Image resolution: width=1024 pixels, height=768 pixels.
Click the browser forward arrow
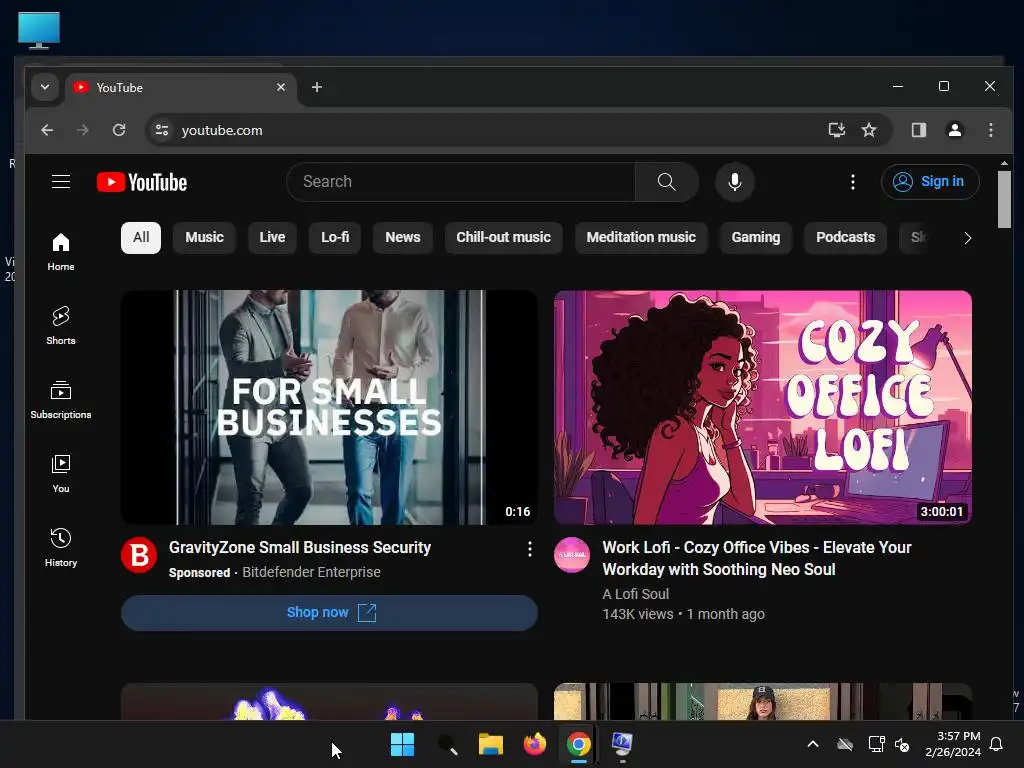click(82, 130)
